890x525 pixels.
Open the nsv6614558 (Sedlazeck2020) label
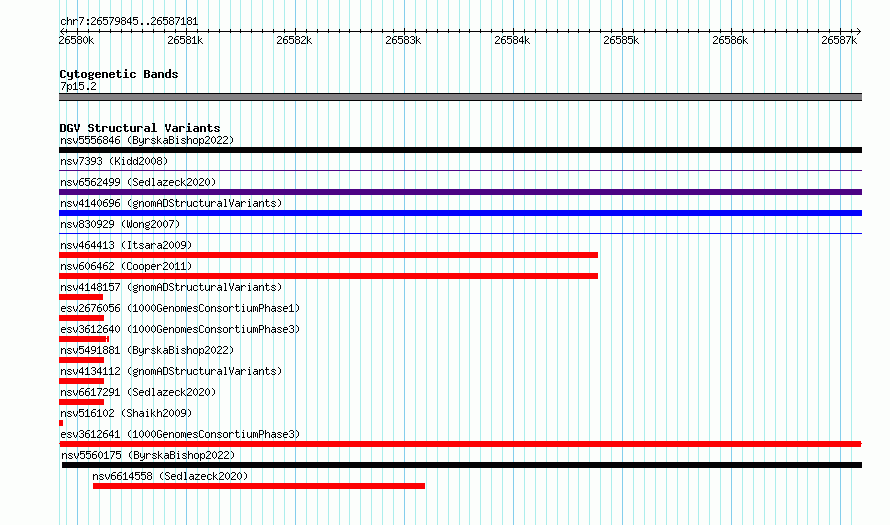click(170, 476)
